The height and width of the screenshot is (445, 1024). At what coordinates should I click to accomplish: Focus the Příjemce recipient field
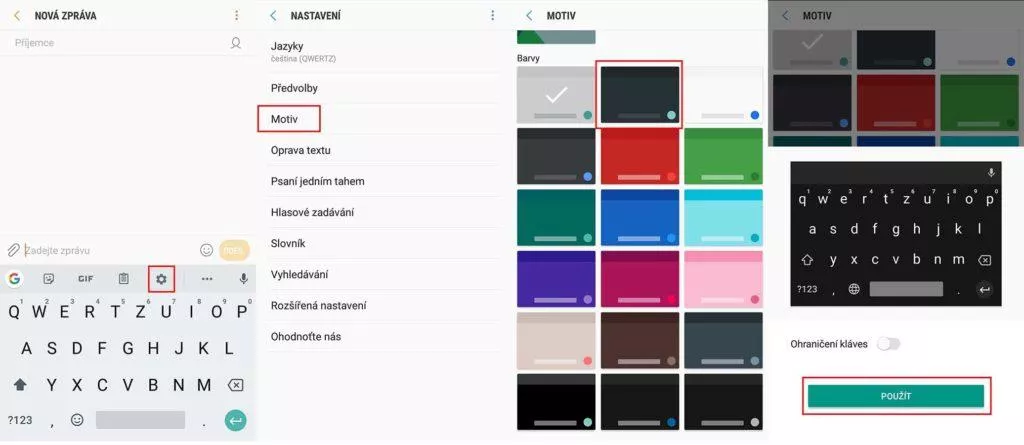click(118, 43)
